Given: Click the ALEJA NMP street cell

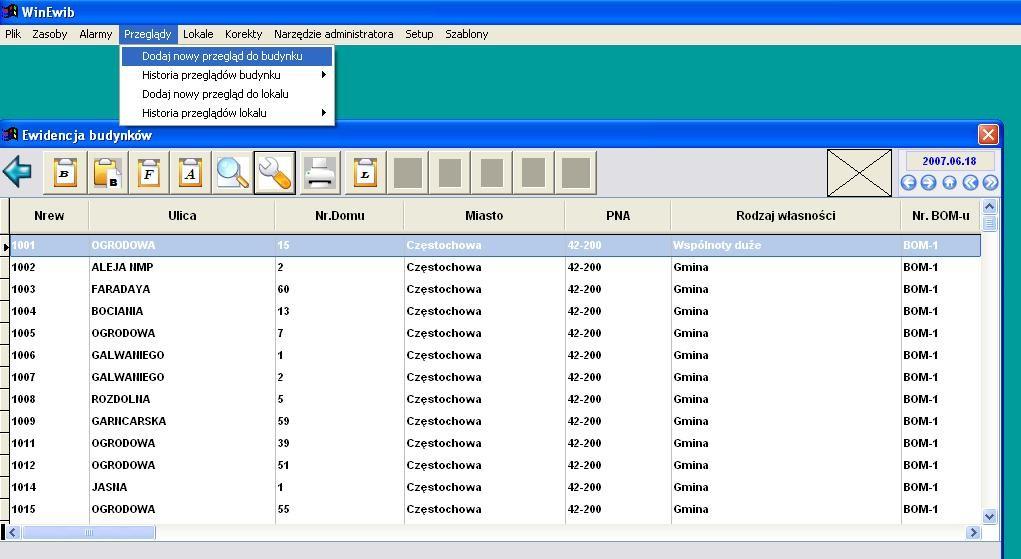Looking at the screenshot, I should (x=182, y=267).
